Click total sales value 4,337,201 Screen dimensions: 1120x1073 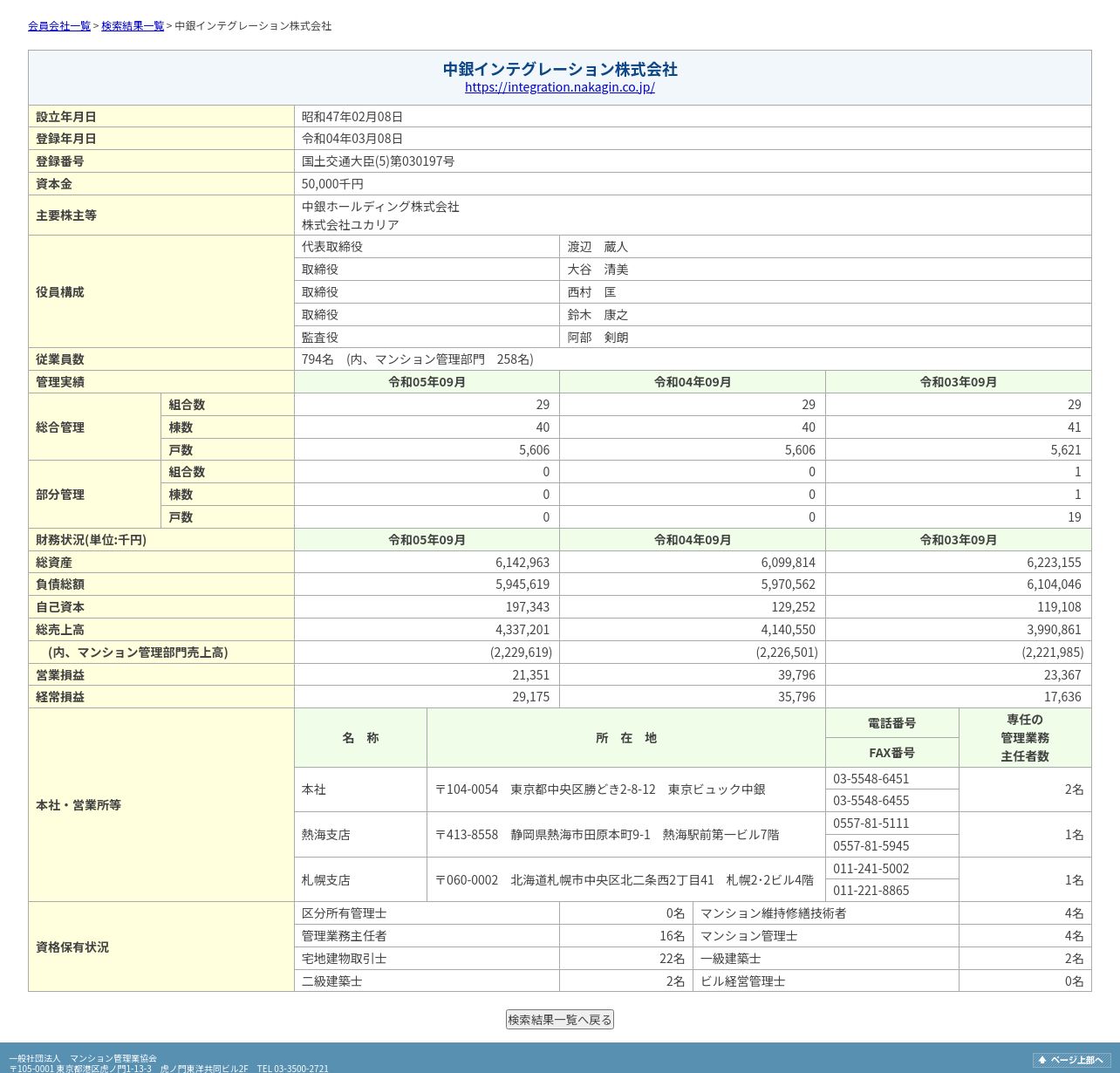522,630
